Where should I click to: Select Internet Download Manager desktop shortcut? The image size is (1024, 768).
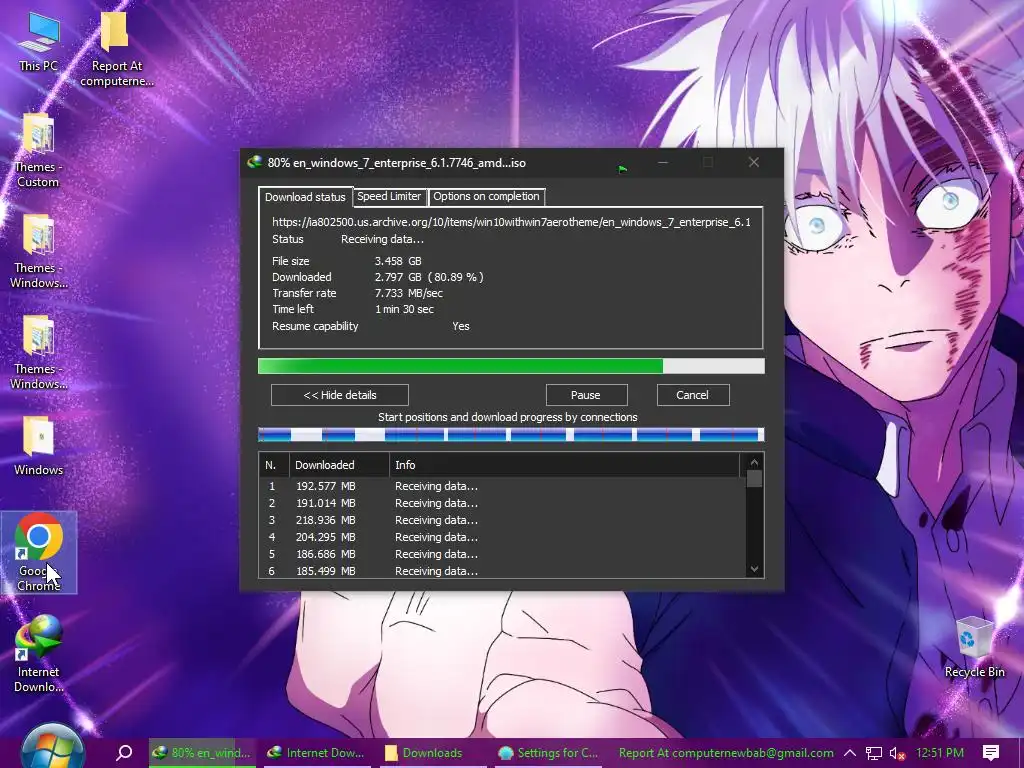[x=39, y=653]
